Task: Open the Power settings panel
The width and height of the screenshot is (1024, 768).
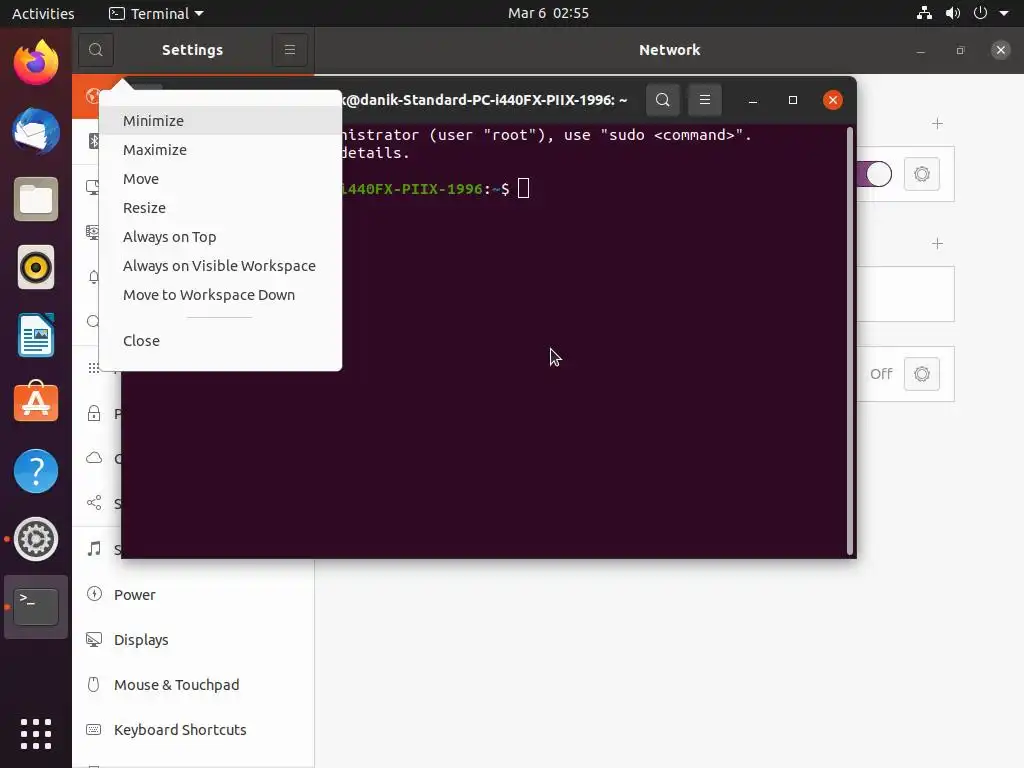Action: (193, 594)
